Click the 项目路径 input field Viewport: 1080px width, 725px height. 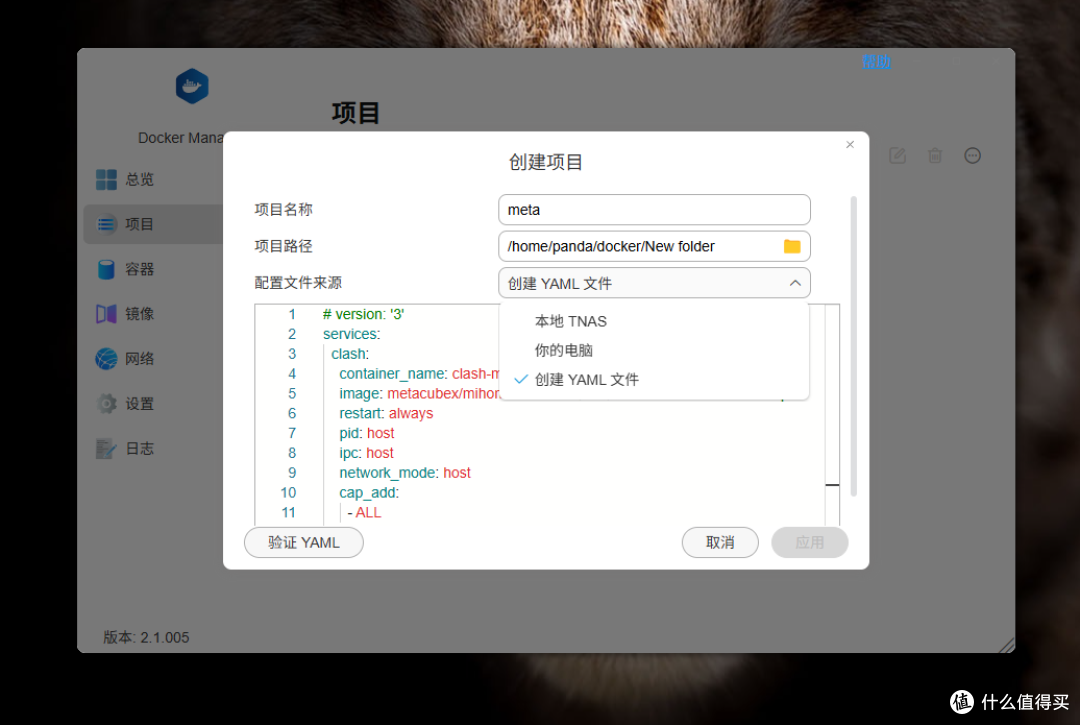[x=654, y=246]
